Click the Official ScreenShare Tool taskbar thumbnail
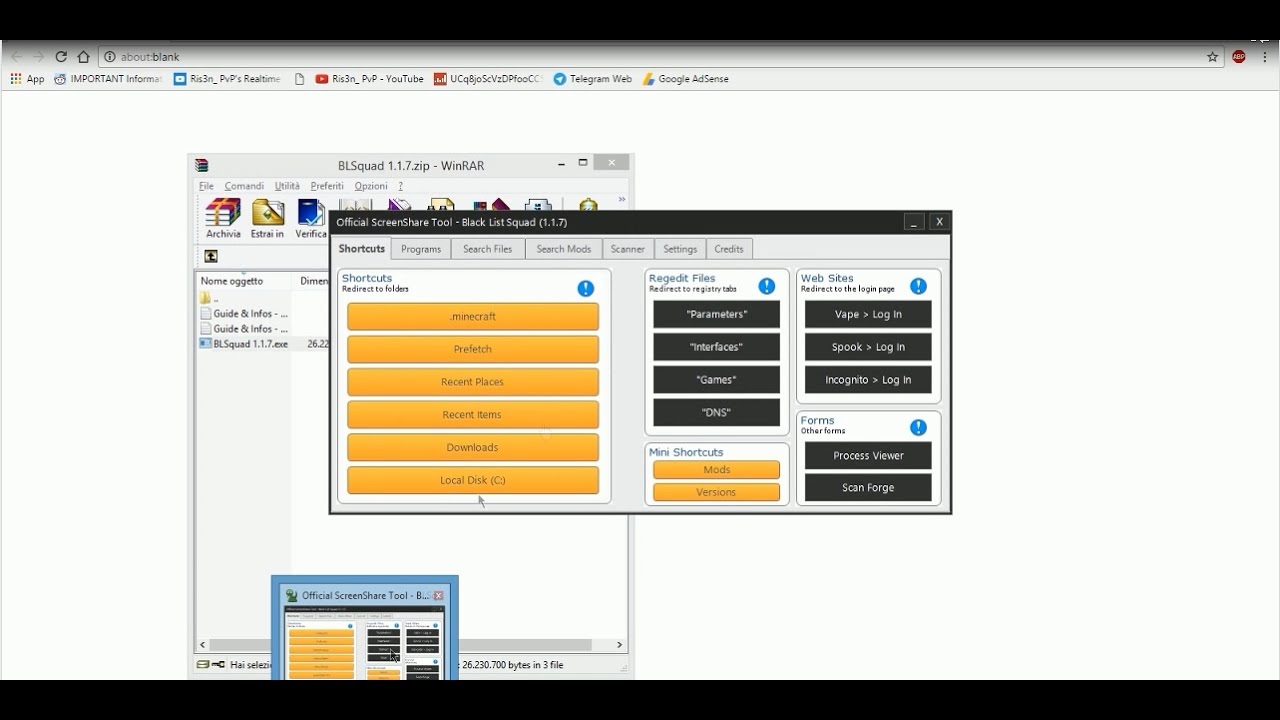Image resolution: width=1280 pixels, height=720 pixels. pos(365,628)
